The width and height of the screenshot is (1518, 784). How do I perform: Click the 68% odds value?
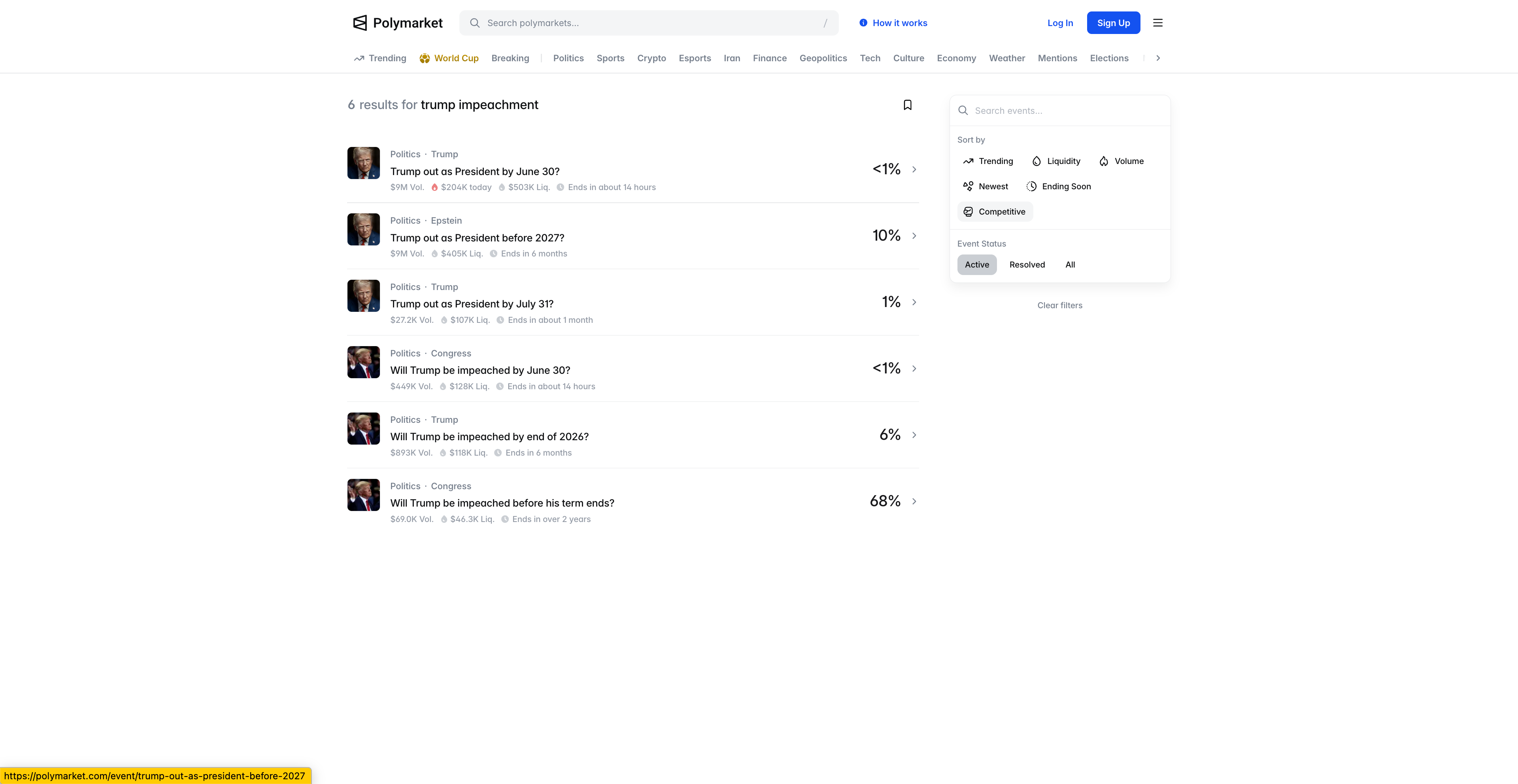pos(885,501)
